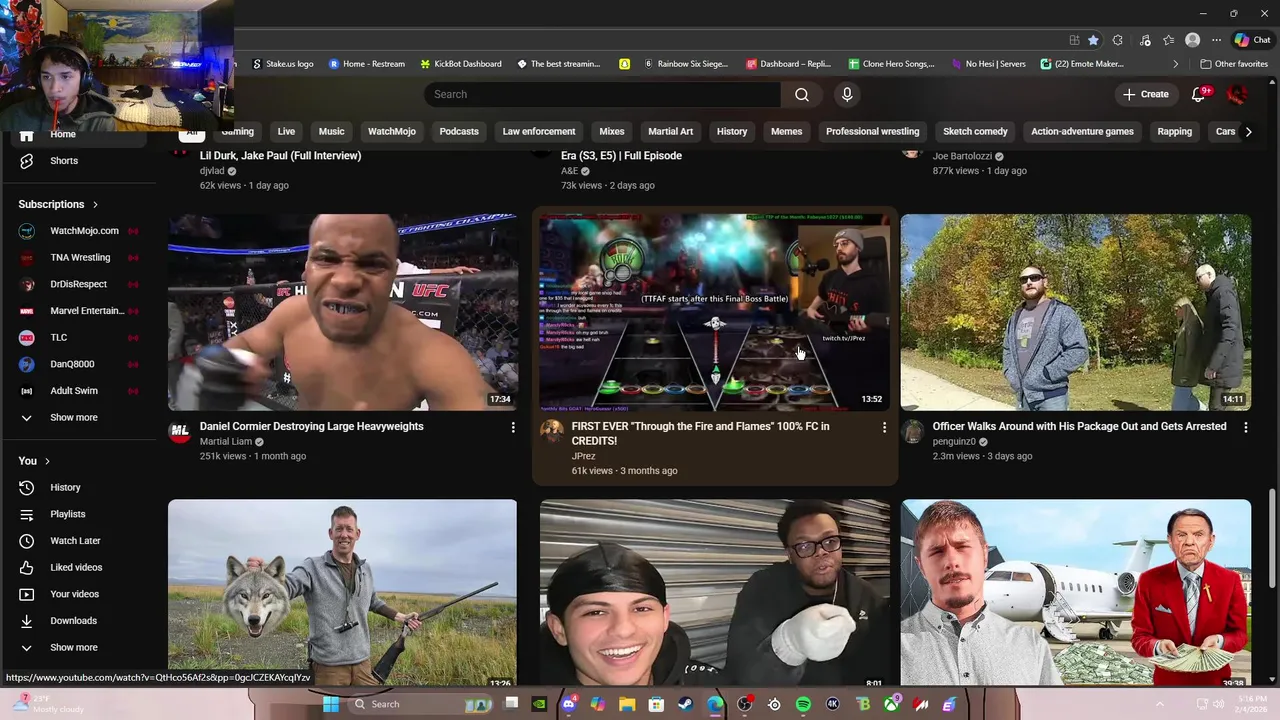
Task: Click the Windows Start button
Action: pos(330,704)
